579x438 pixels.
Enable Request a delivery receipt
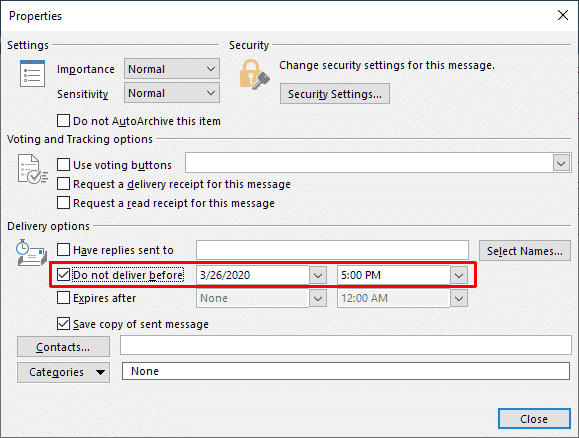coord(64,184)
